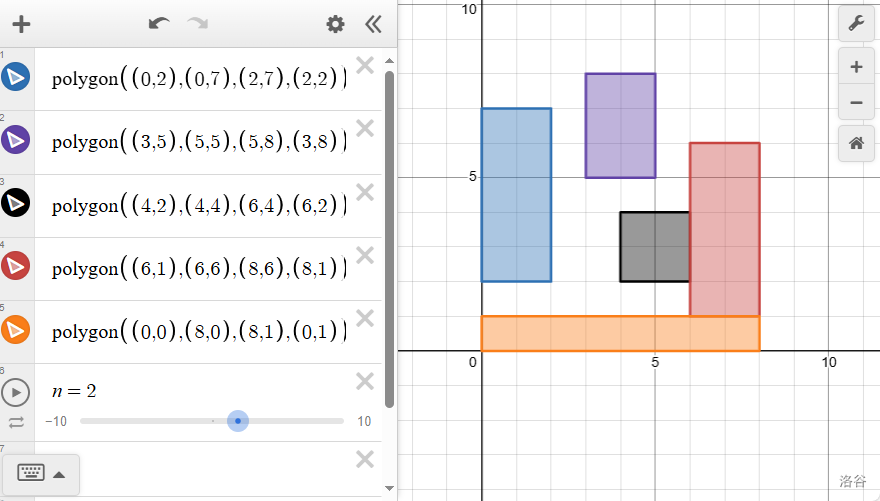
Task: Hide the black polygon in row 3
Action: click(x=16, y=204)
